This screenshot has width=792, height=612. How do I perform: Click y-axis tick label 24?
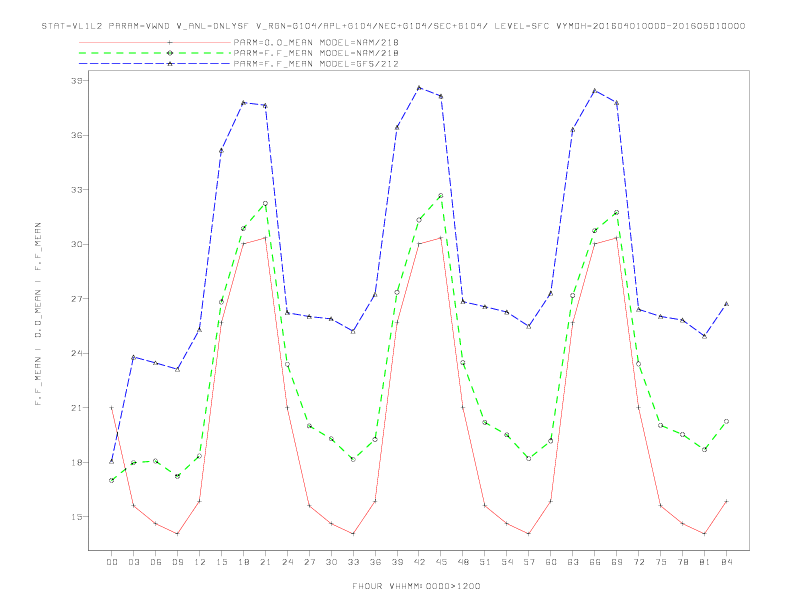76,353
